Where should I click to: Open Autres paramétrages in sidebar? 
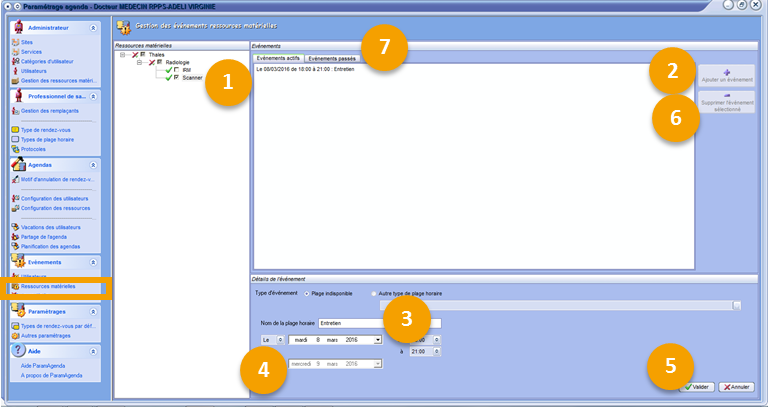click(49, 336)
